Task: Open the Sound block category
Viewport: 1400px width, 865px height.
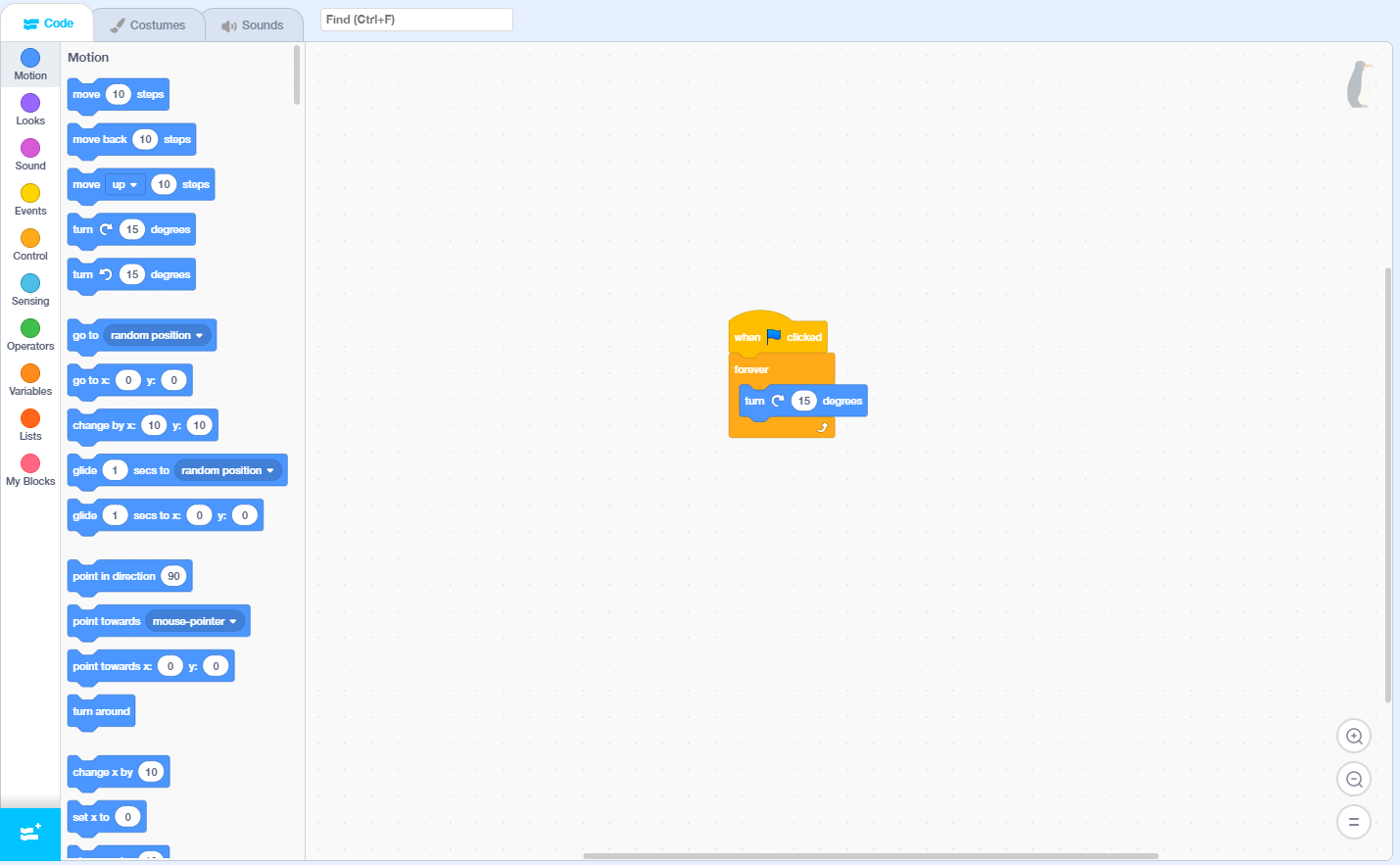Action: click(x=29, y=154)
